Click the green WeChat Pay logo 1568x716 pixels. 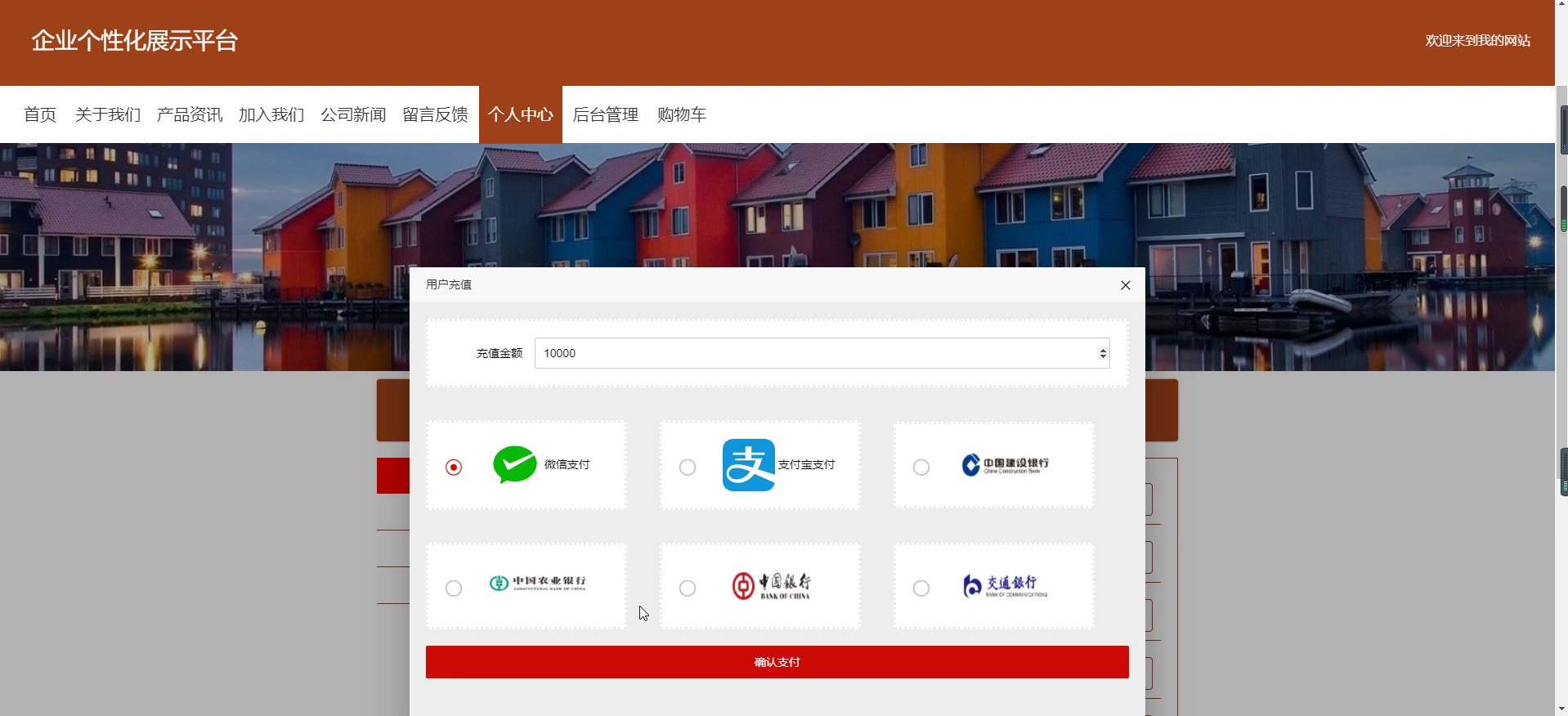point(515,464)
